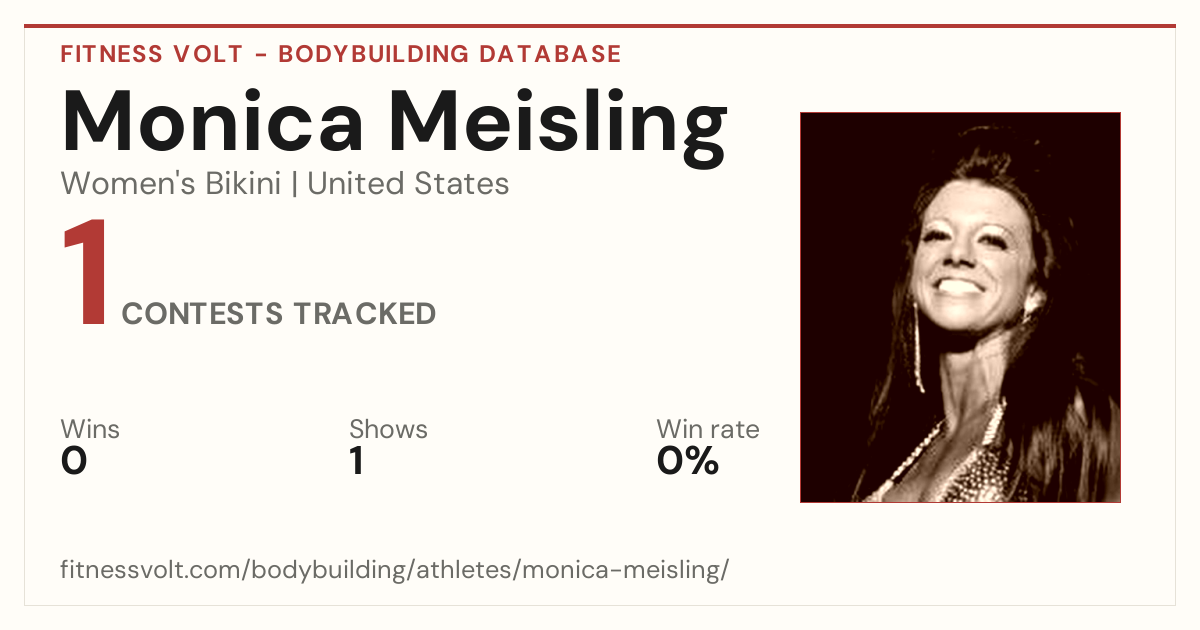The width and height of the screenshot is (1200, 630).
Task: Click the CONTESTS TRACKED label
Action: [279, 314]
